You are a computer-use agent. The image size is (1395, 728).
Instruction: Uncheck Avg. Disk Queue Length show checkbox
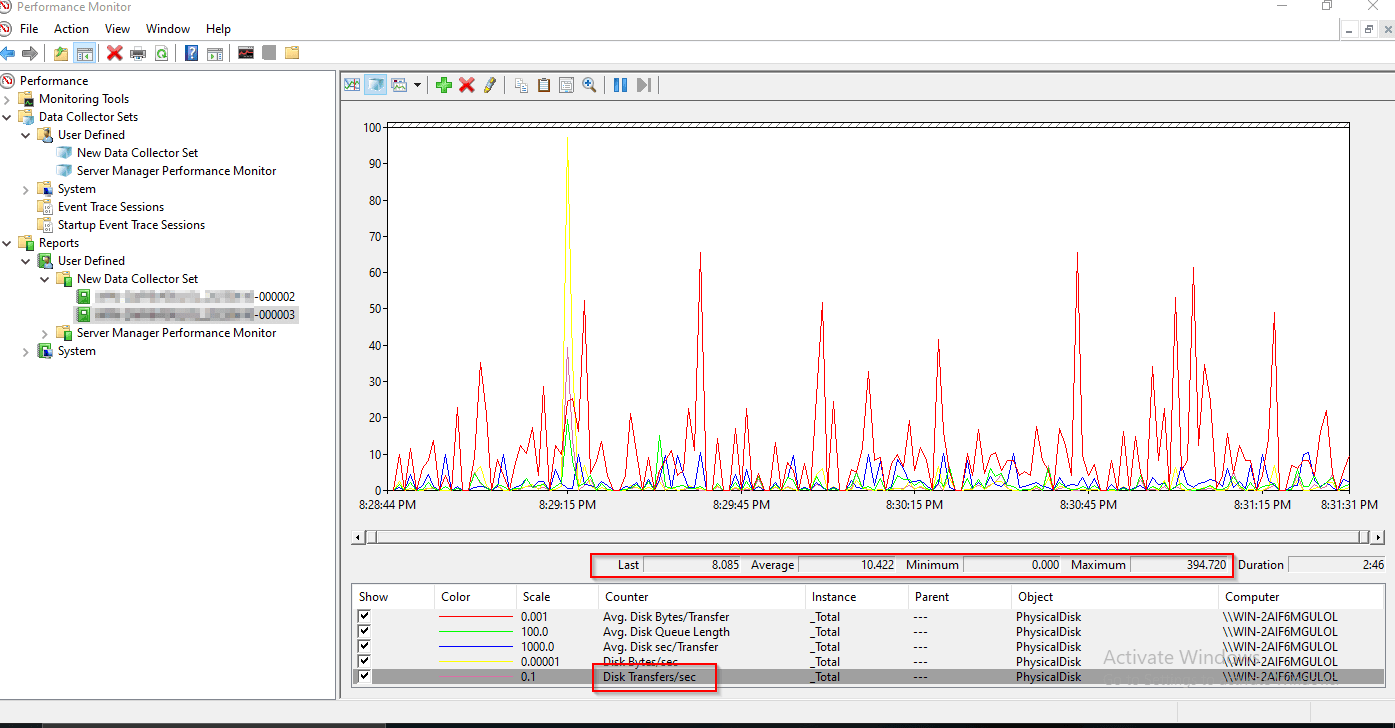click(x=364, y=632)
